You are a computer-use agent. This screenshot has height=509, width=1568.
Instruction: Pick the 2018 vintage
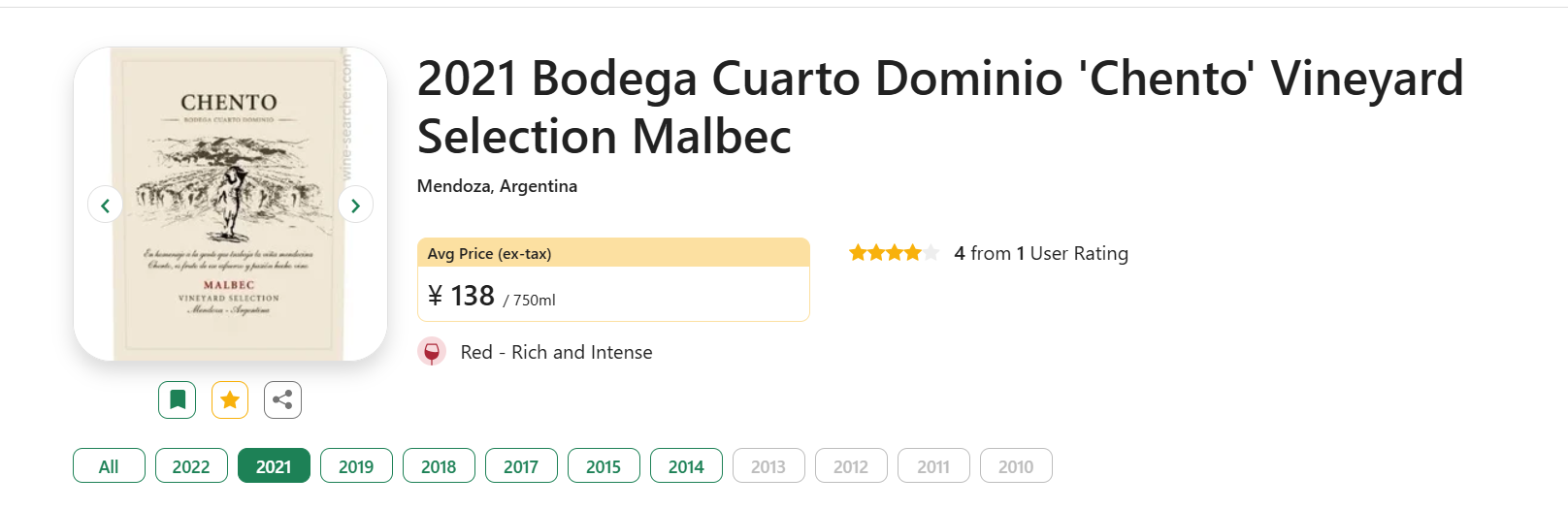click(439, 465)
